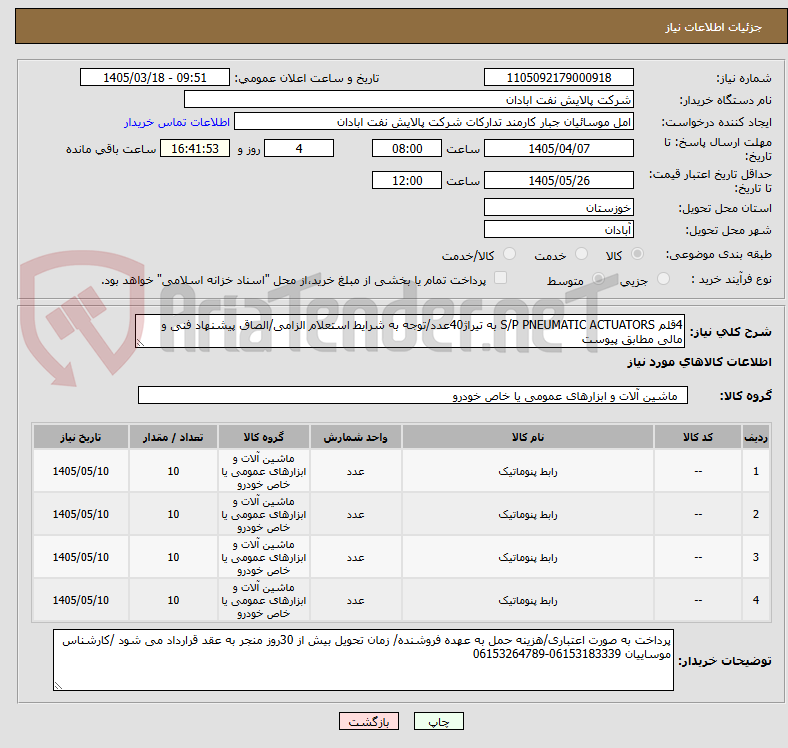
Task: Click the need number field 1105092179000918
Action: click(x=558, y=77)
